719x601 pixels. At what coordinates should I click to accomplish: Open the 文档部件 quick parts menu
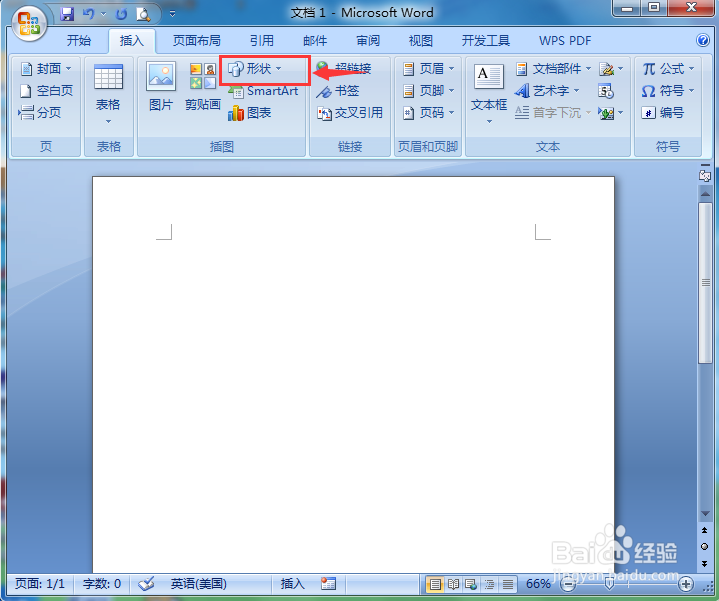pos(553,69)
